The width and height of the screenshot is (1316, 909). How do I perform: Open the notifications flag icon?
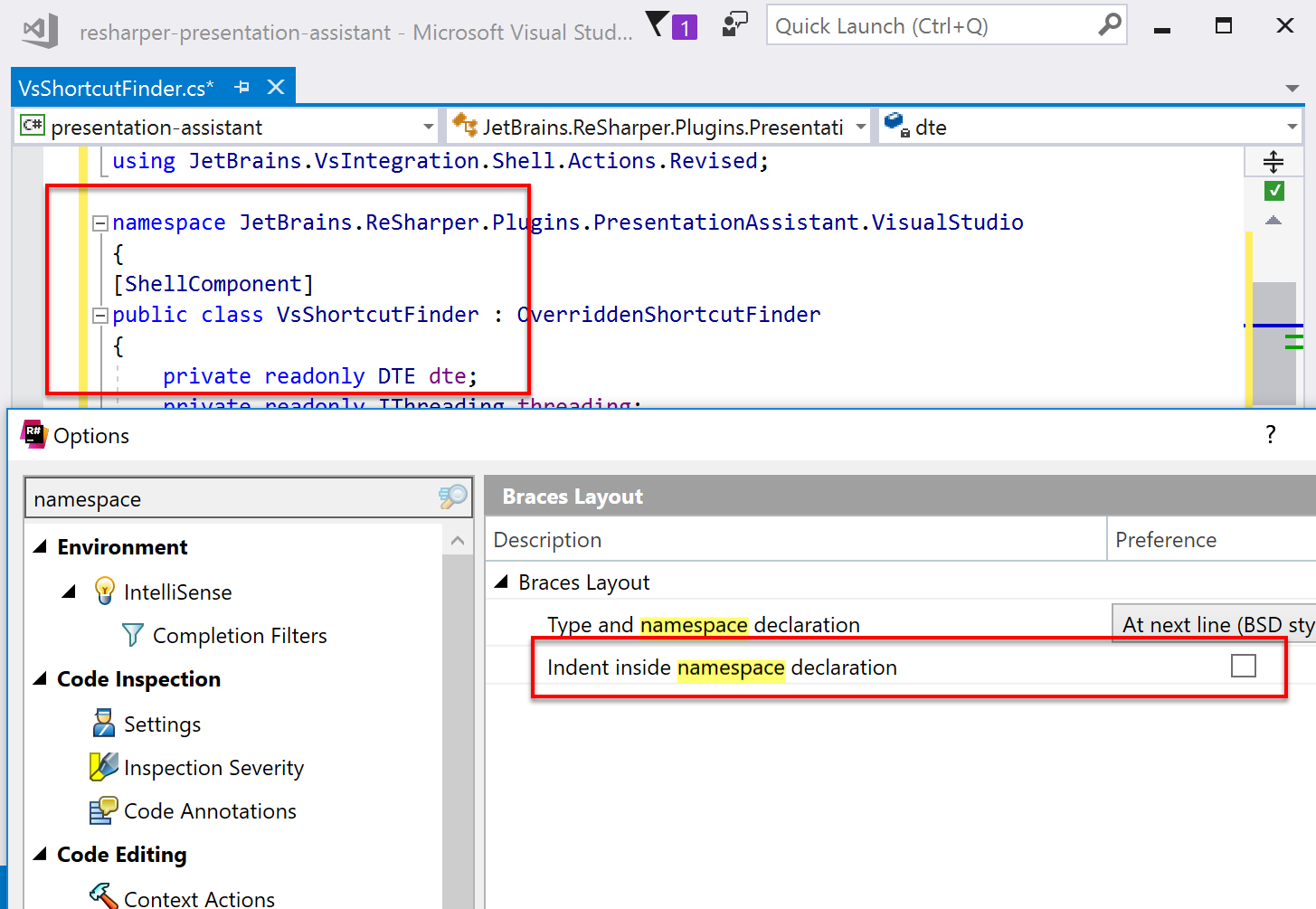(658, 24)
